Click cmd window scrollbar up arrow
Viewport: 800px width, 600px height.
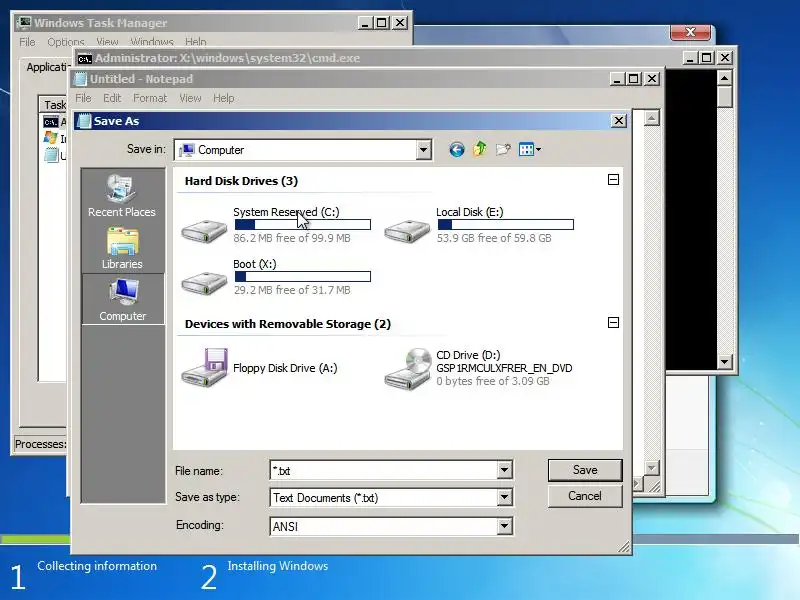click(x=724, y=78)
